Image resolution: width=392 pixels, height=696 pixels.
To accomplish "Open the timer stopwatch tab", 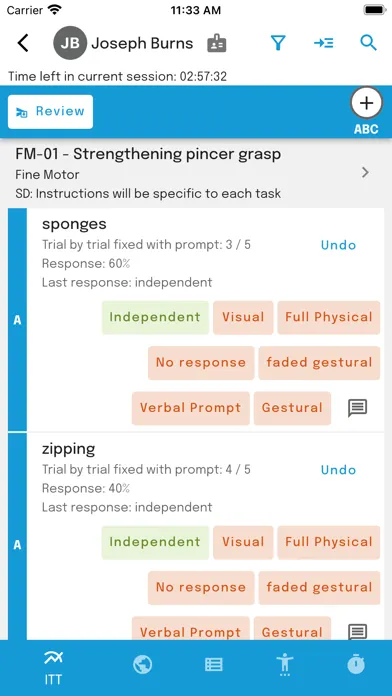I will [x=356, y=664].
